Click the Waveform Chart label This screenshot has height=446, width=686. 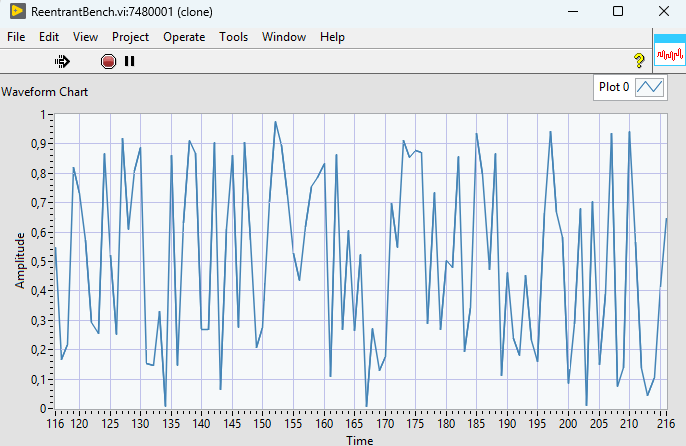[45, 92]
